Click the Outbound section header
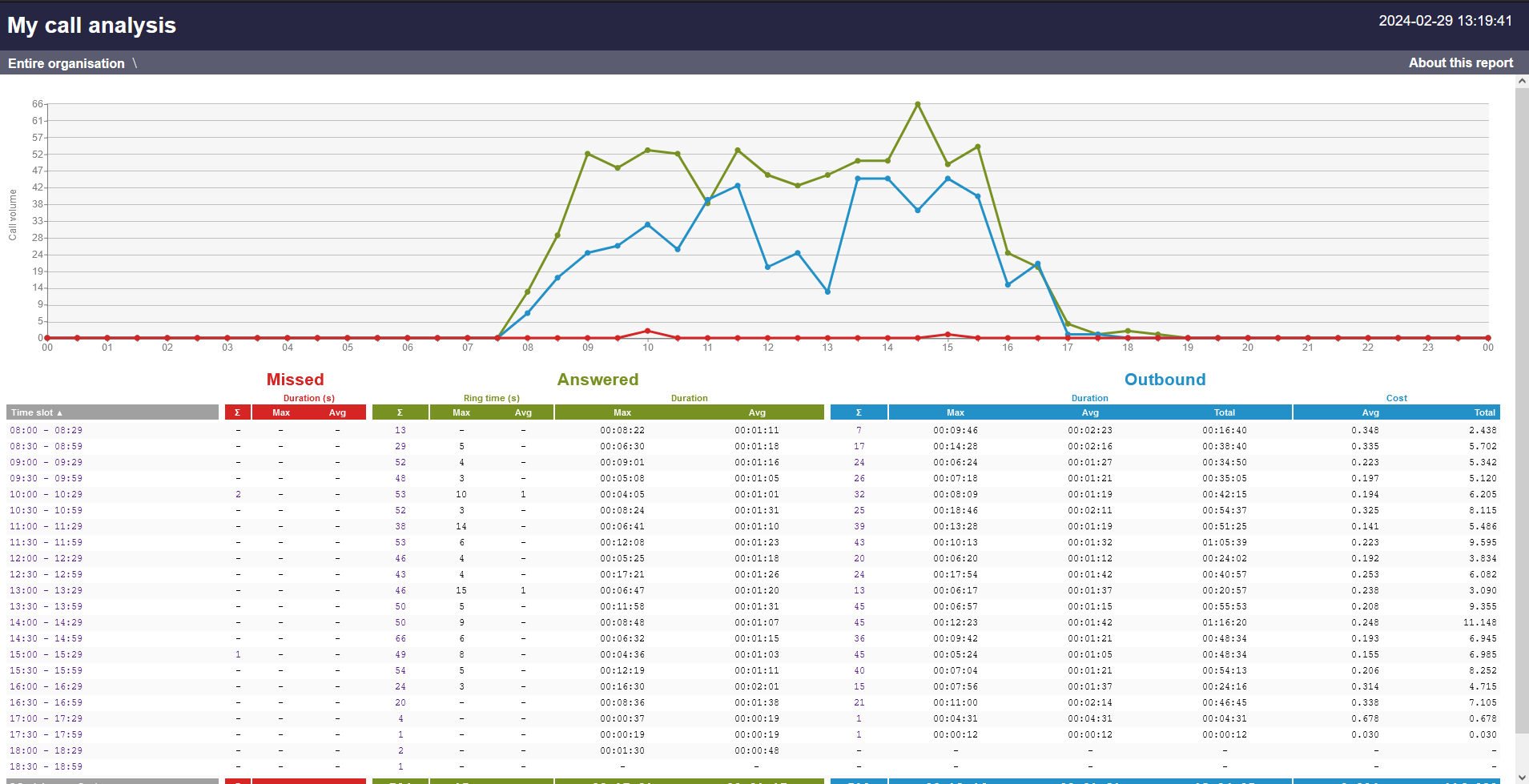The image size is (1529, 784). point(1165,379)
